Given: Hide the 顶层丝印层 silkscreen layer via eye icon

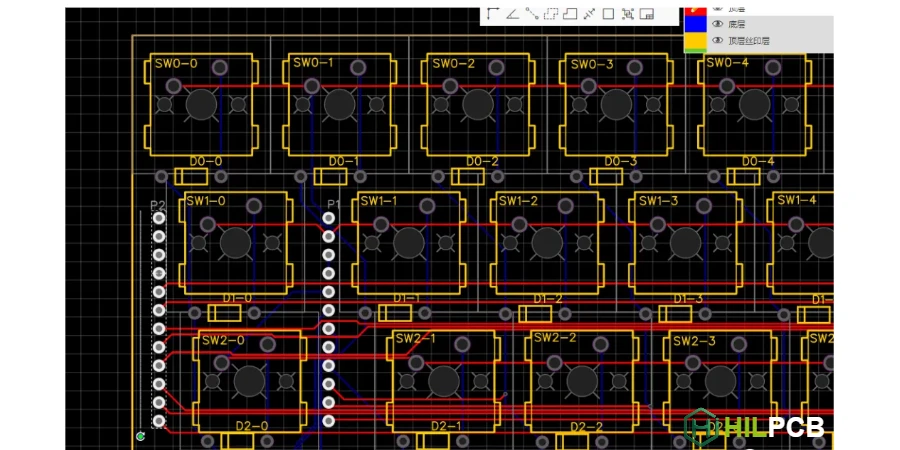Looking at the screenshot, I should click(717, 40).
